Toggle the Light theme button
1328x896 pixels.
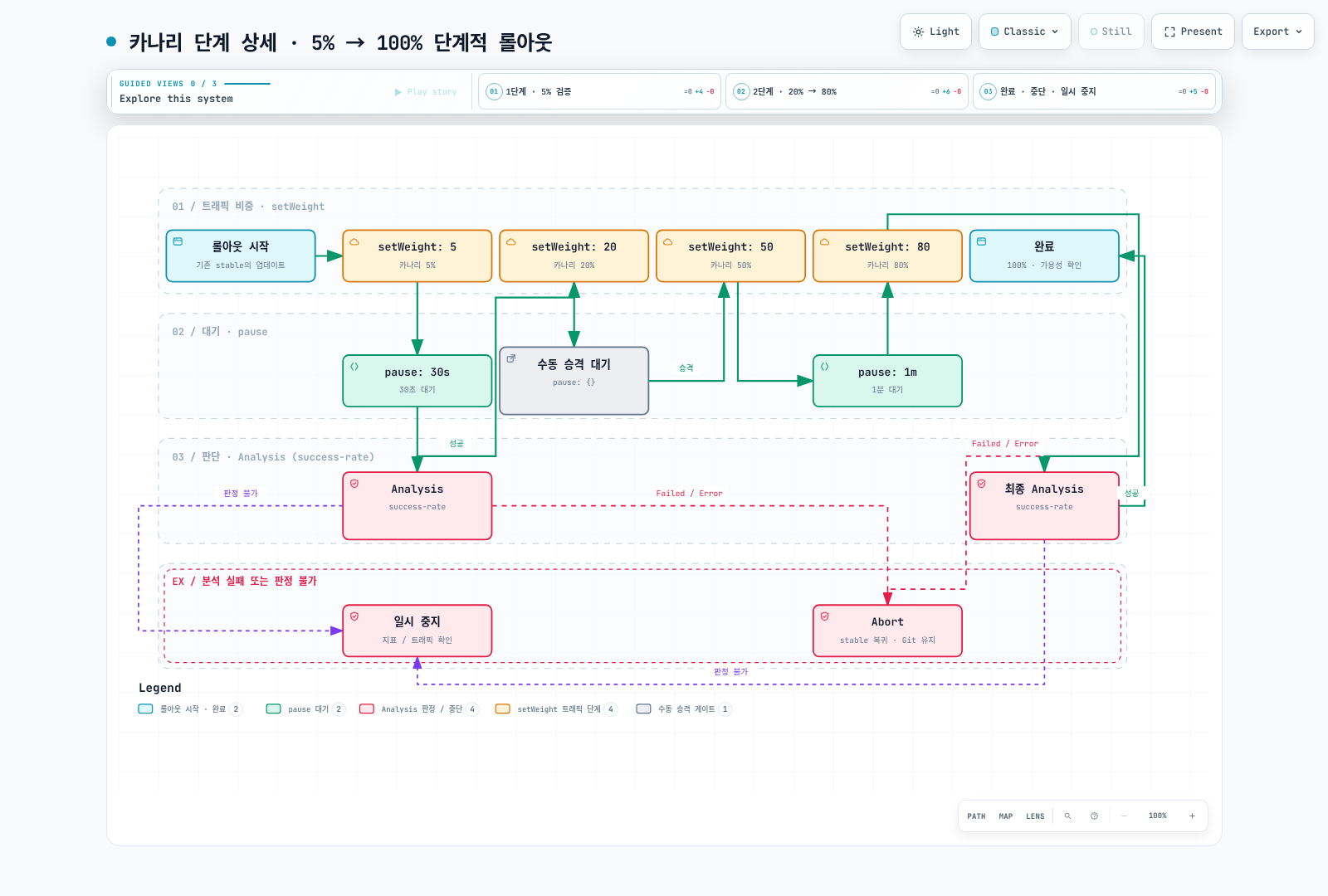pos(935,32)
